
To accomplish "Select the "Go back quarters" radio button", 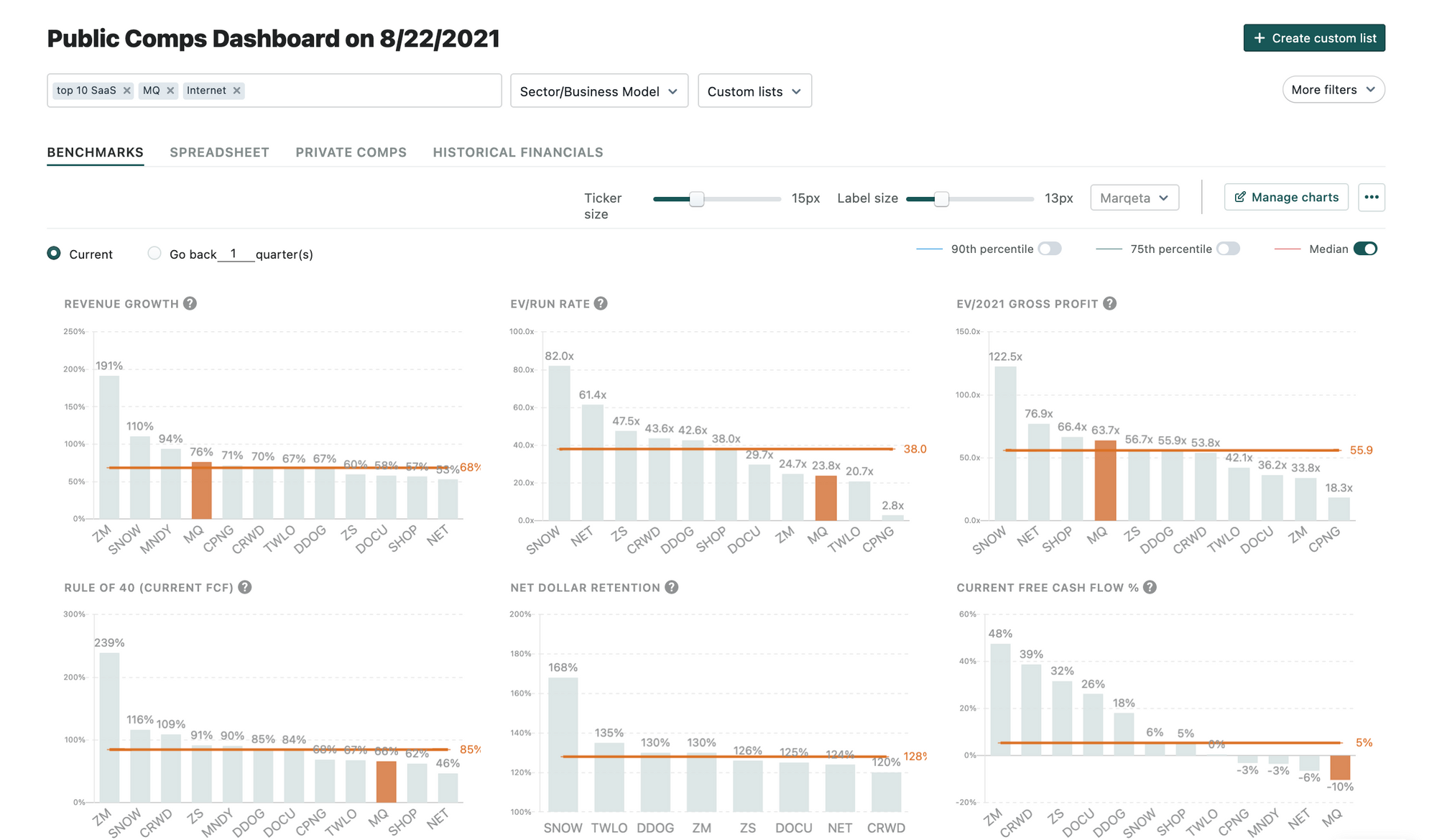I will coord(154,253).
